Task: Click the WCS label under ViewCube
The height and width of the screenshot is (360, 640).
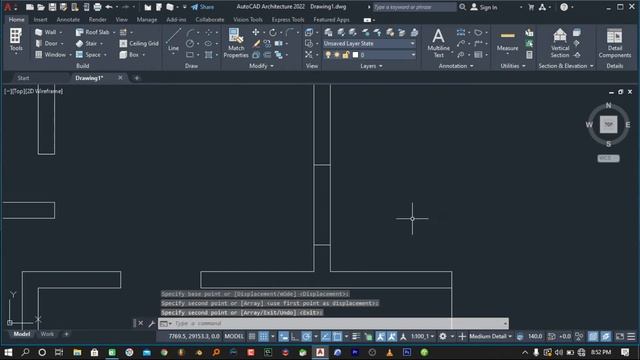Action: 608,158
